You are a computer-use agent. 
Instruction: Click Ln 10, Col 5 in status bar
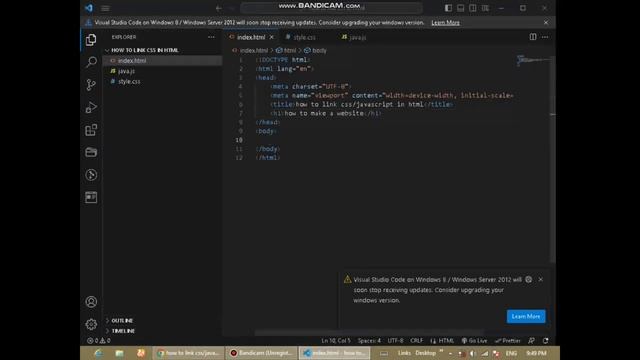point(336,340)
